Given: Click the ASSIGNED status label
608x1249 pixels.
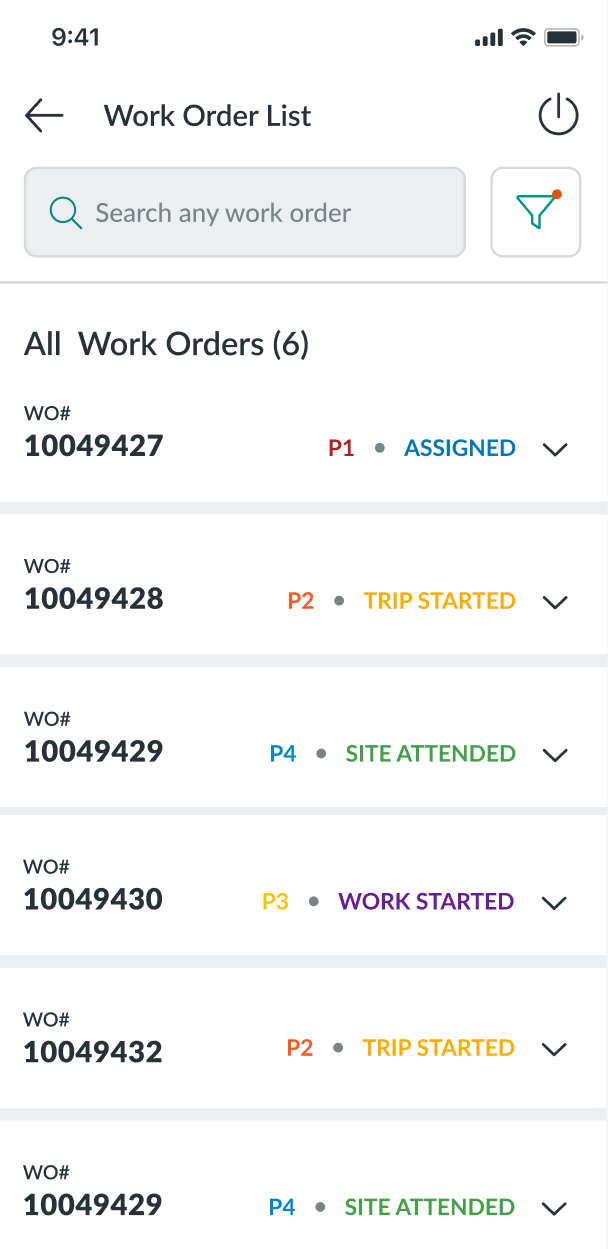Looking at the screenshot, I should click(x=460, y=448).
